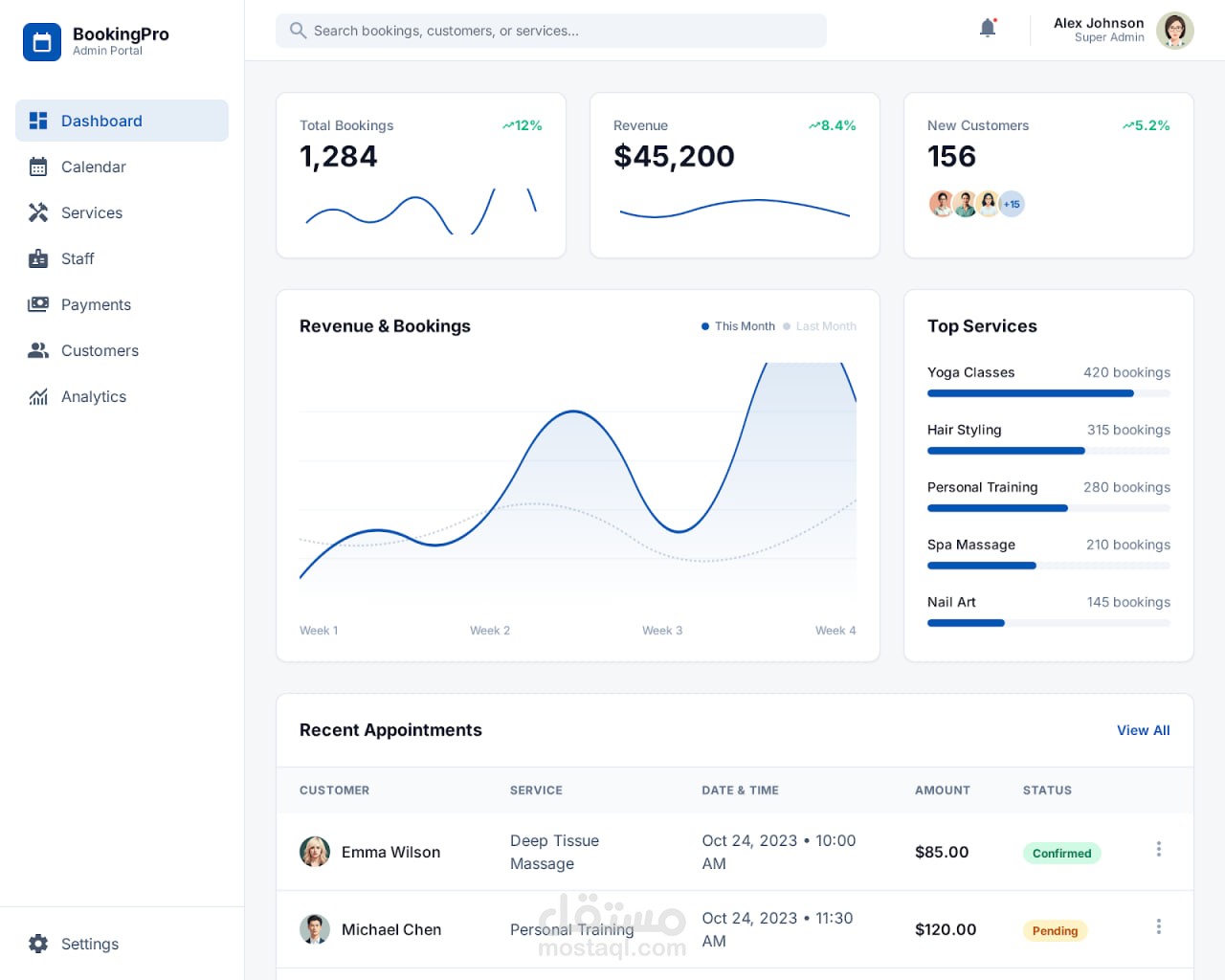This screenshot has width=1225, height=980.
Task: Click Michael Chen's avatar
Action: click(315, 929)
